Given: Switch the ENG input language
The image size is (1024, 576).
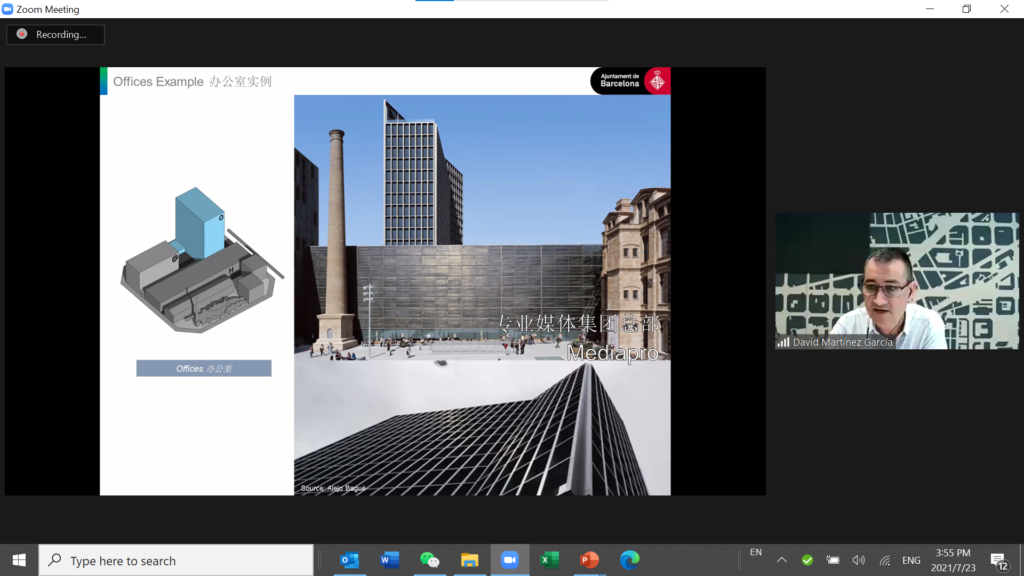Looking at the screenshot, I should coord(911,560).
